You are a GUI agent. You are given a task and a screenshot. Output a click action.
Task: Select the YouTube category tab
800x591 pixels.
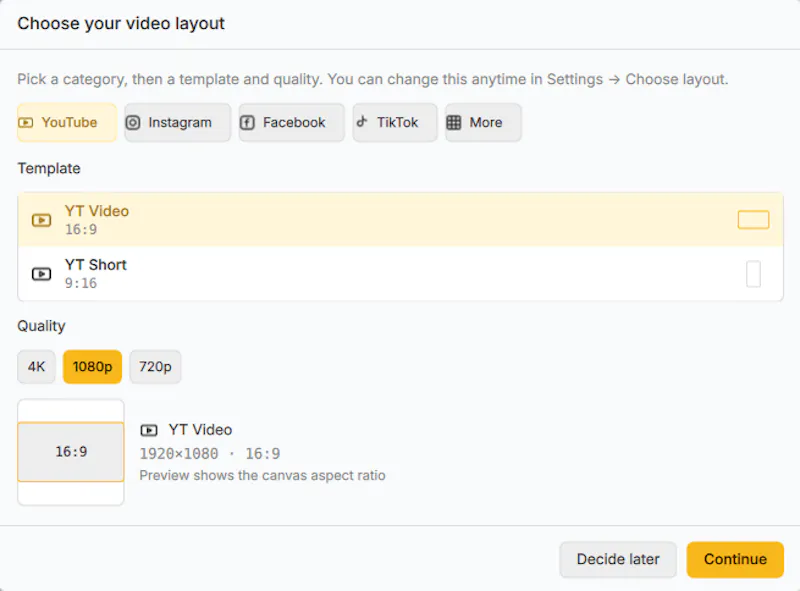click(x=67, y=122)
